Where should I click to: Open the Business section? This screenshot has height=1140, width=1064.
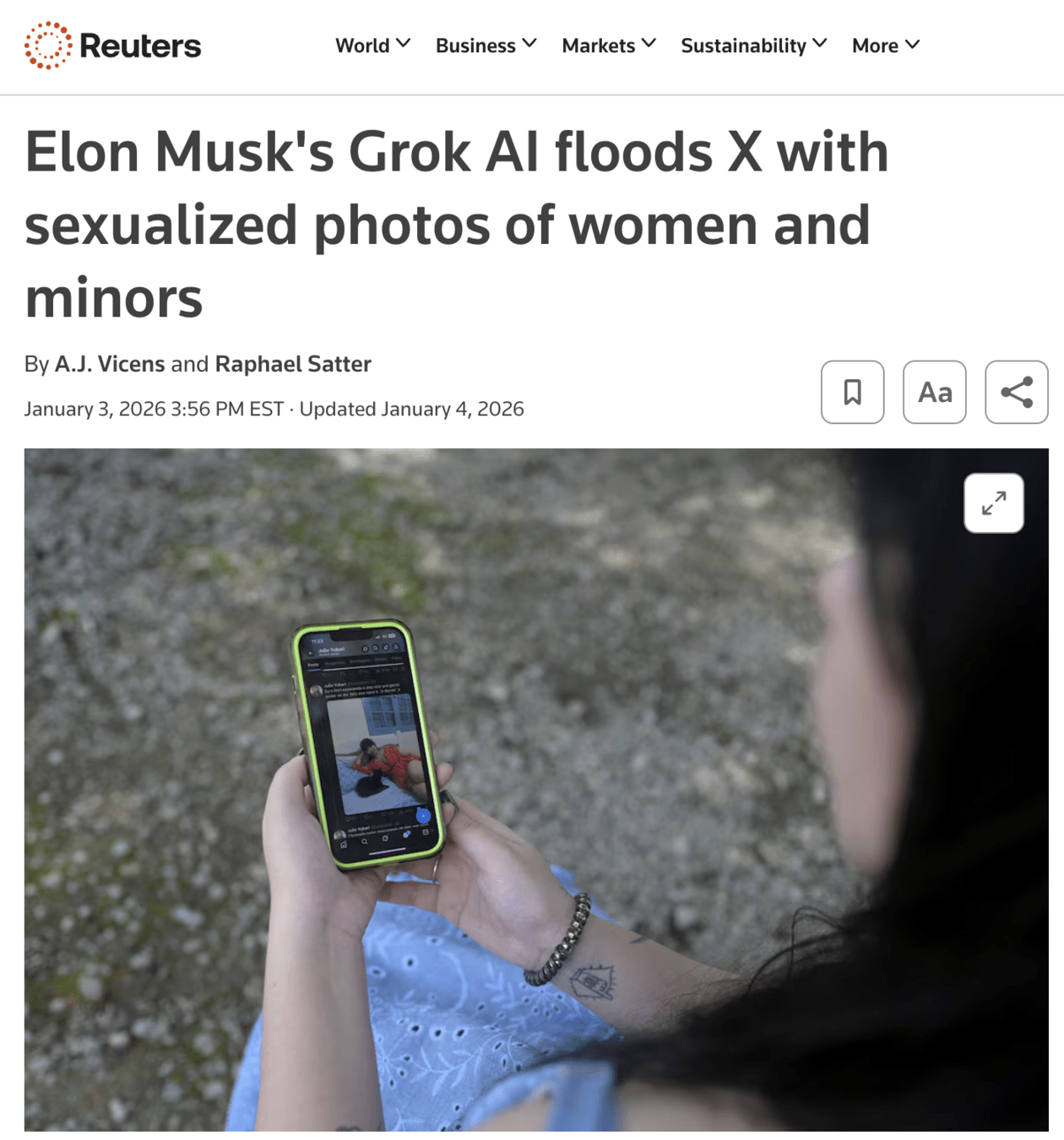point(475,46)
